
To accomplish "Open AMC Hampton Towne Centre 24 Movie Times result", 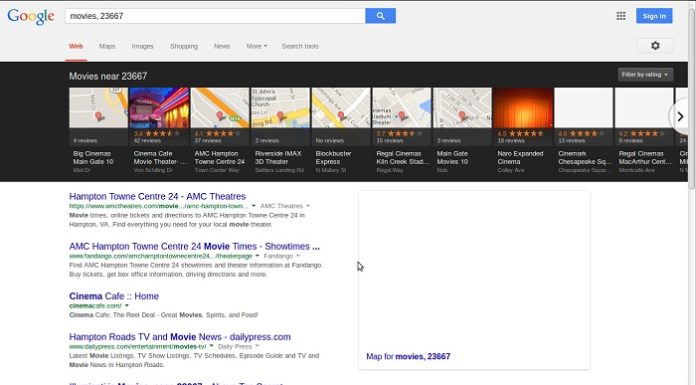I will tap(194, 246).
